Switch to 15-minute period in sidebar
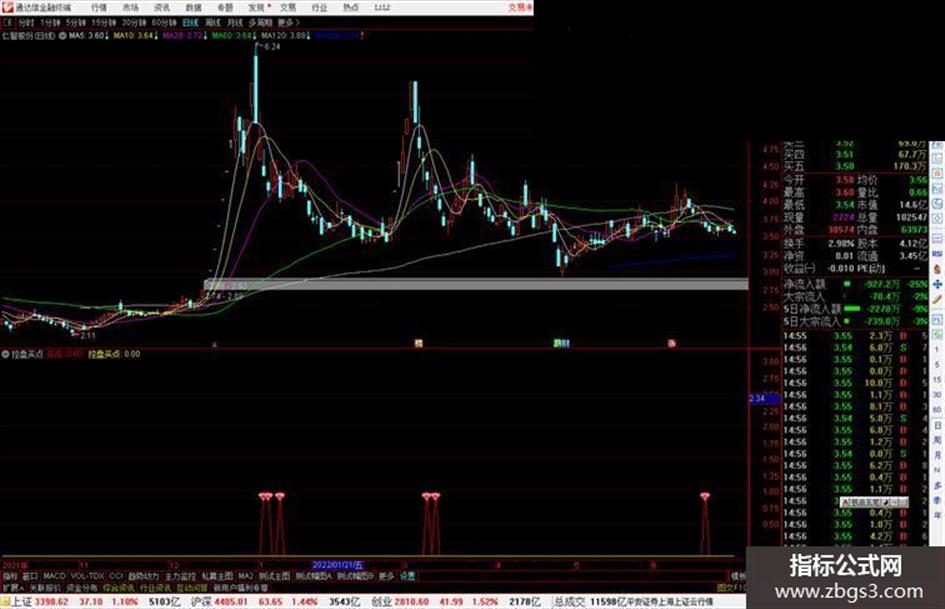This screenshot has width=945, height=609. tap(937, 380)
